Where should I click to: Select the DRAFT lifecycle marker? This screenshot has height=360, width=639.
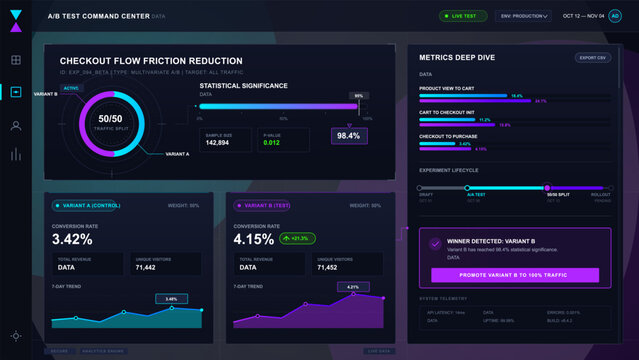point(419,188)
